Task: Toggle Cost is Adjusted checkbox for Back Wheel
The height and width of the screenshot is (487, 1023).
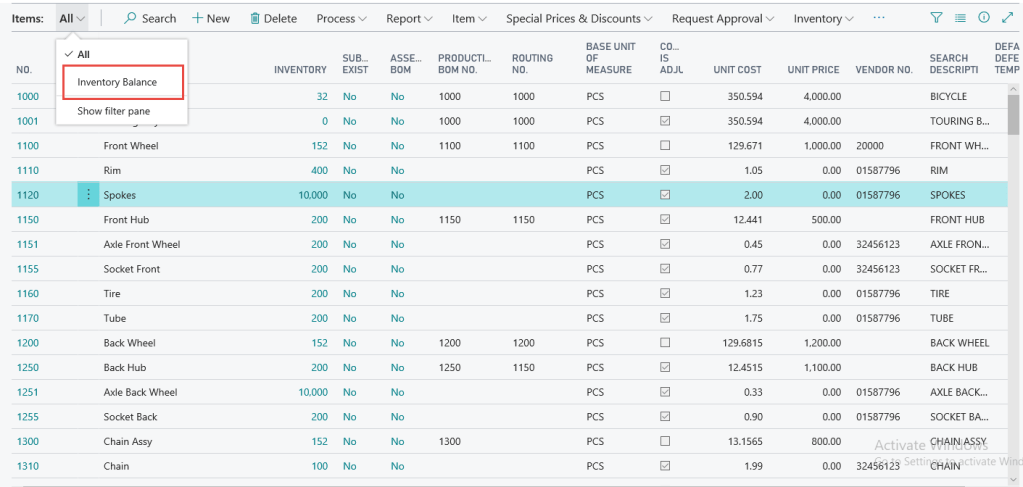Action: pos(664,342)
